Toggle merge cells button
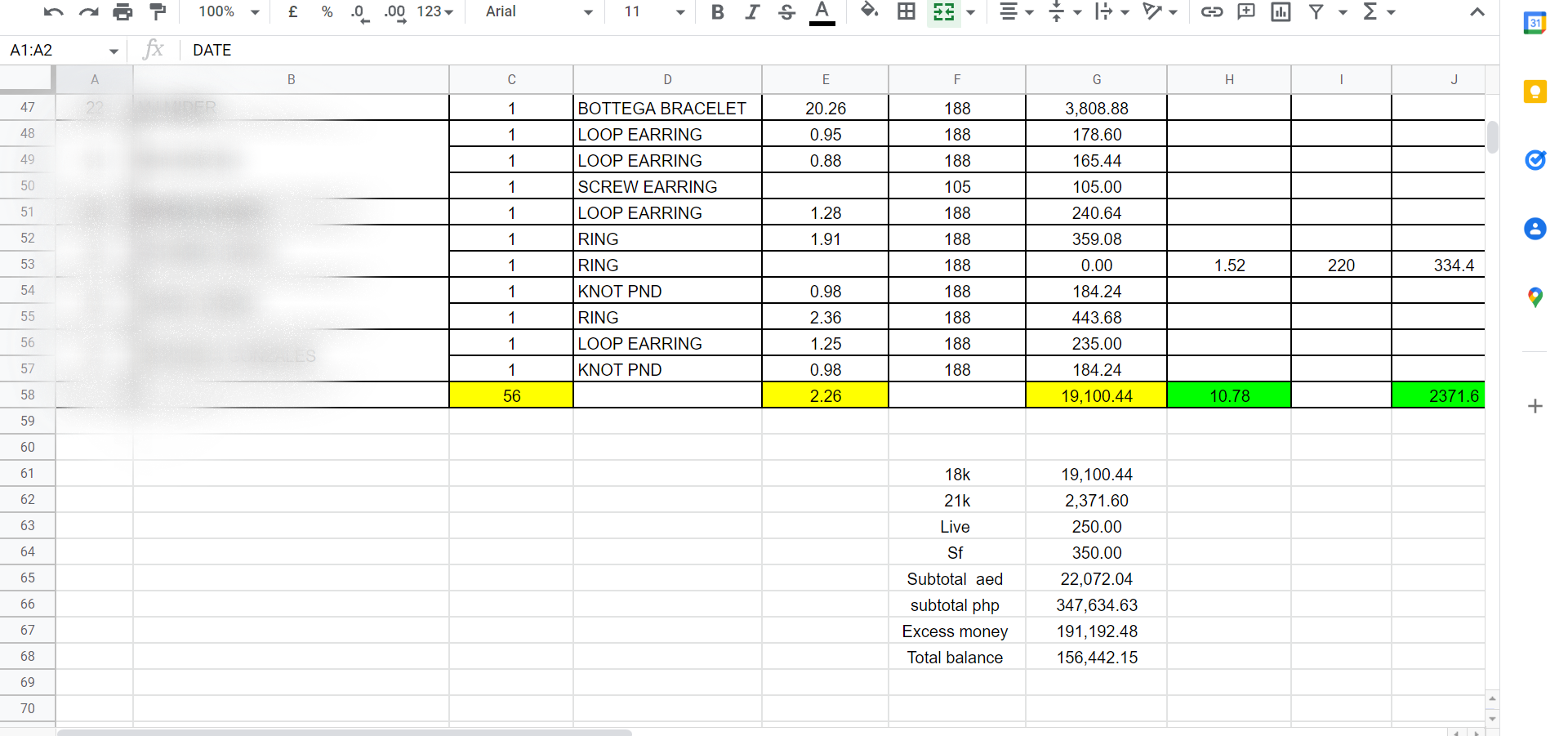Screen dimensions: 1568x736 [943, 11]
